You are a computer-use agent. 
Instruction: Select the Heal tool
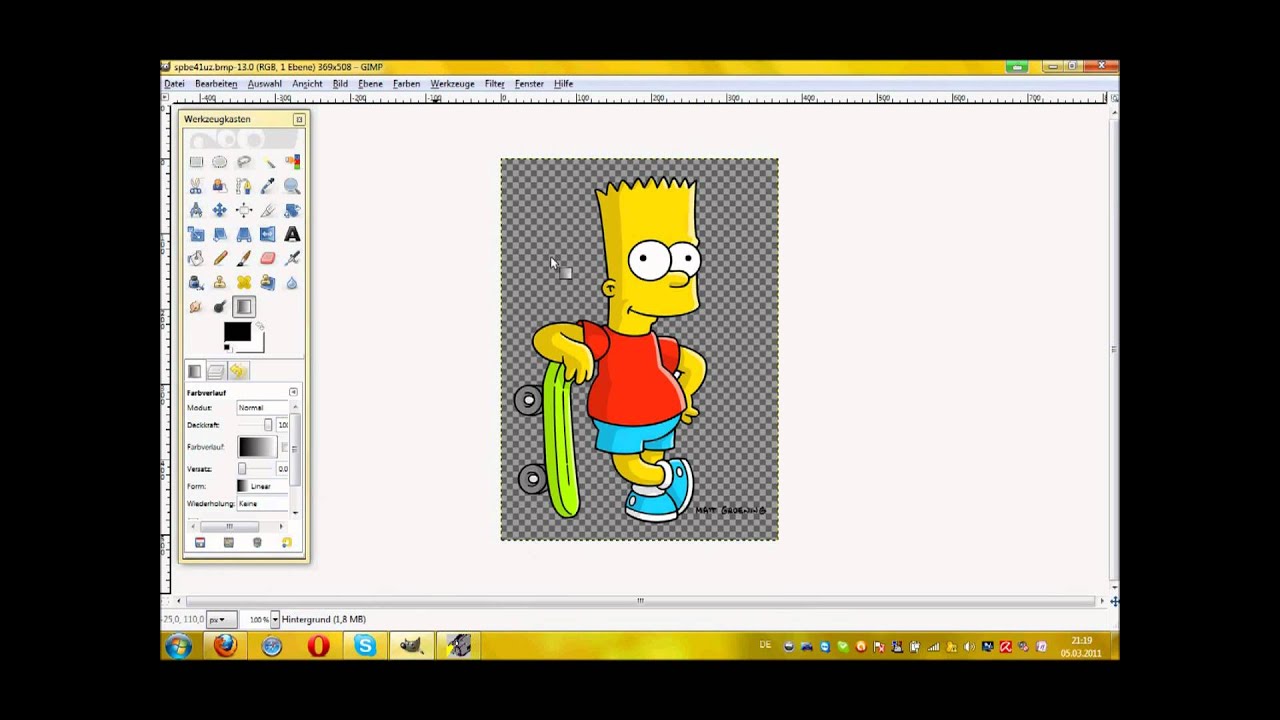click(244, 282)
